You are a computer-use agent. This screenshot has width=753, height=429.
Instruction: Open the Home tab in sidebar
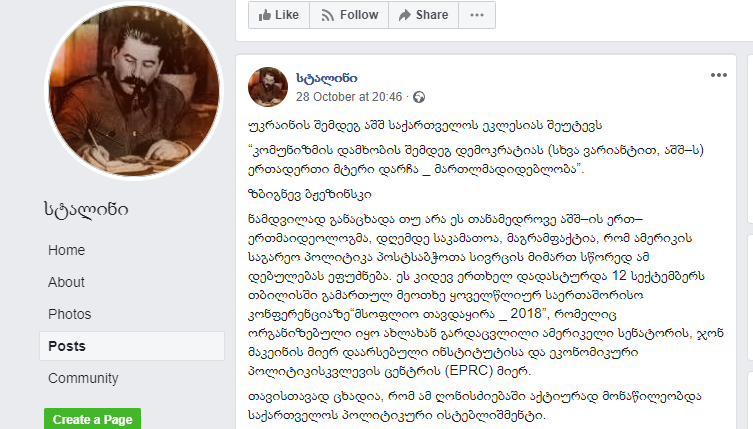[x=66, y=250]
